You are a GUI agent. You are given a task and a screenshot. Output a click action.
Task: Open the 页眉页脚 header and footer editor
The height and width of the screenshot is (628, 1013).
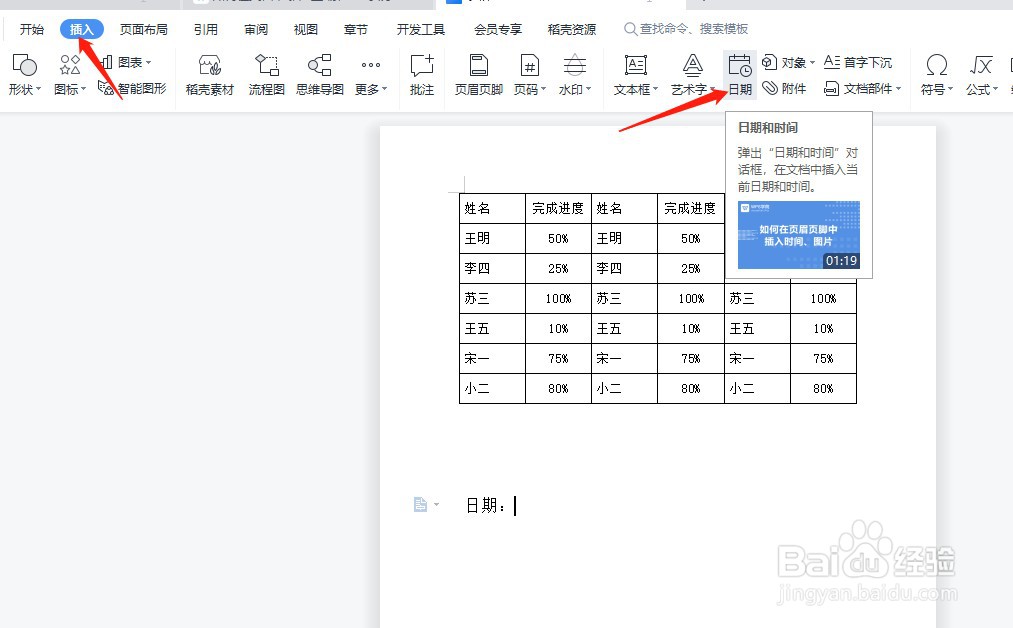478,75
